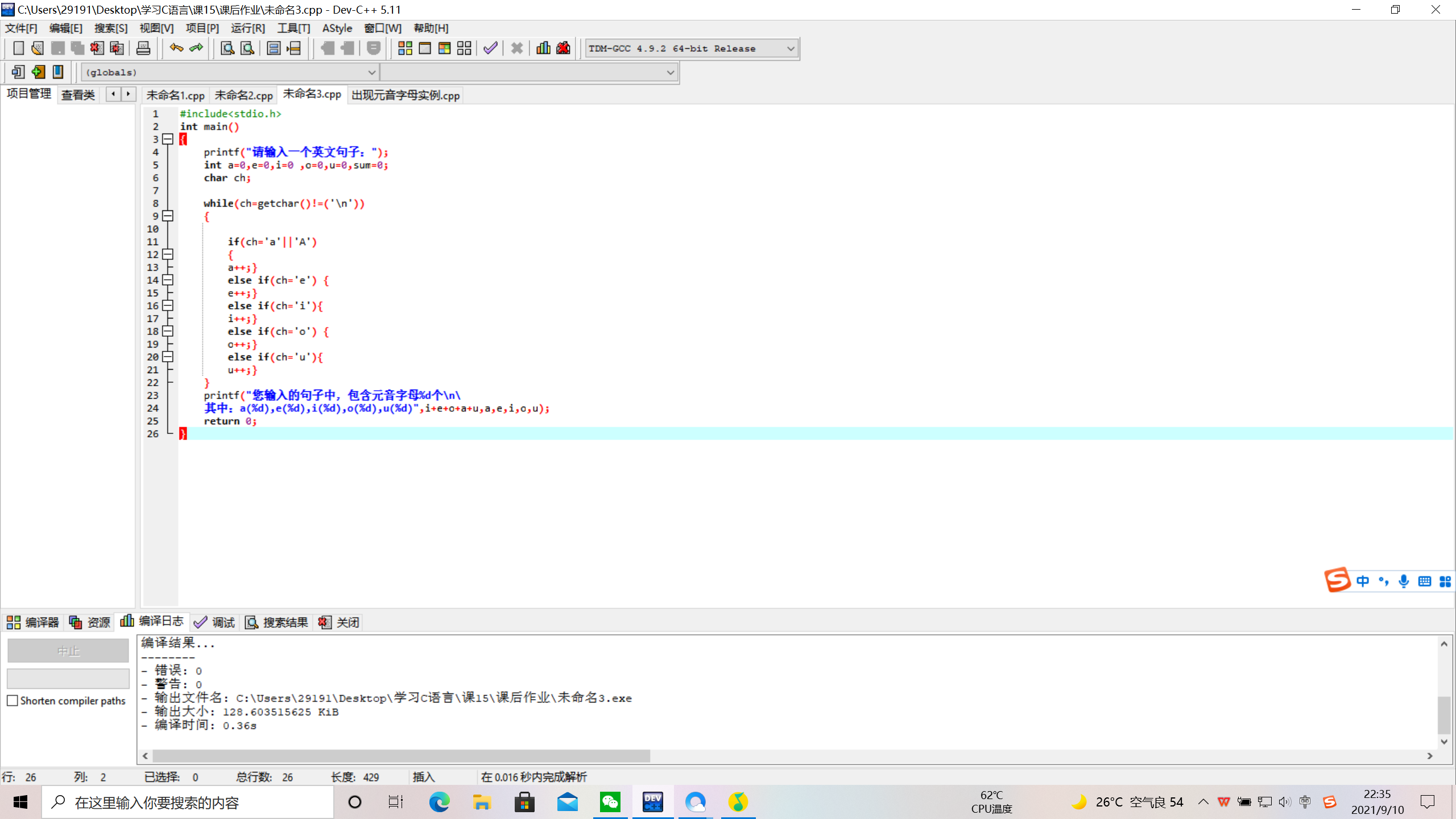Create a new source file from toolbar
1456x819 pixels.
point(18,48)
